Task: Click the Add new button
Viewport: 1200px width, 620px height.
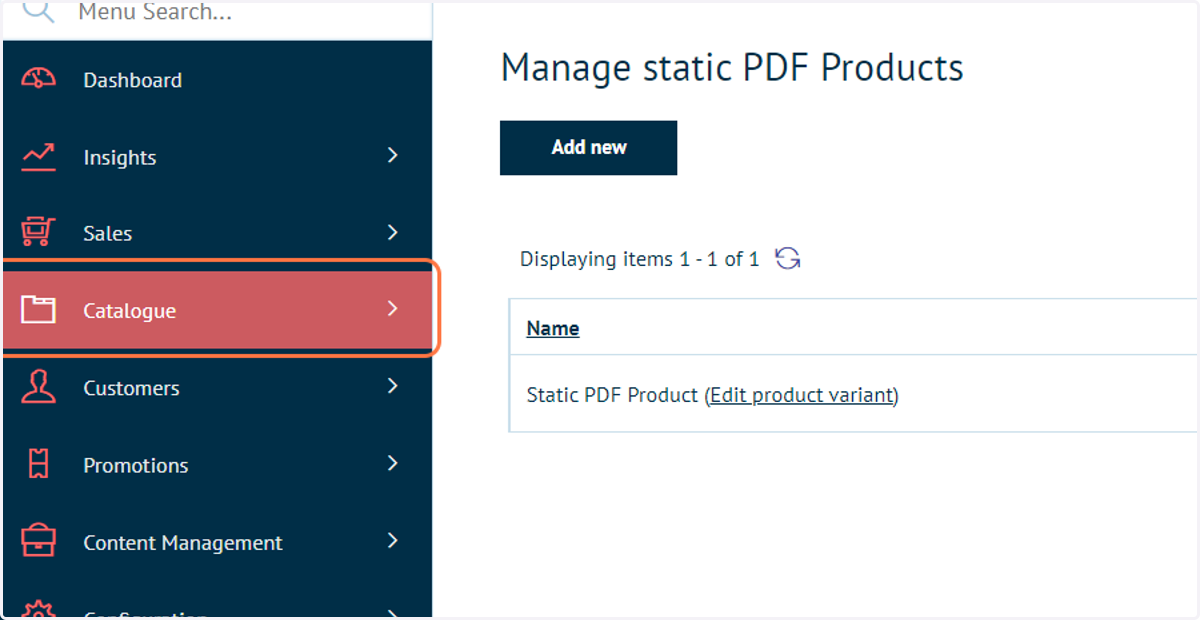Action: [x=588, y=148]
